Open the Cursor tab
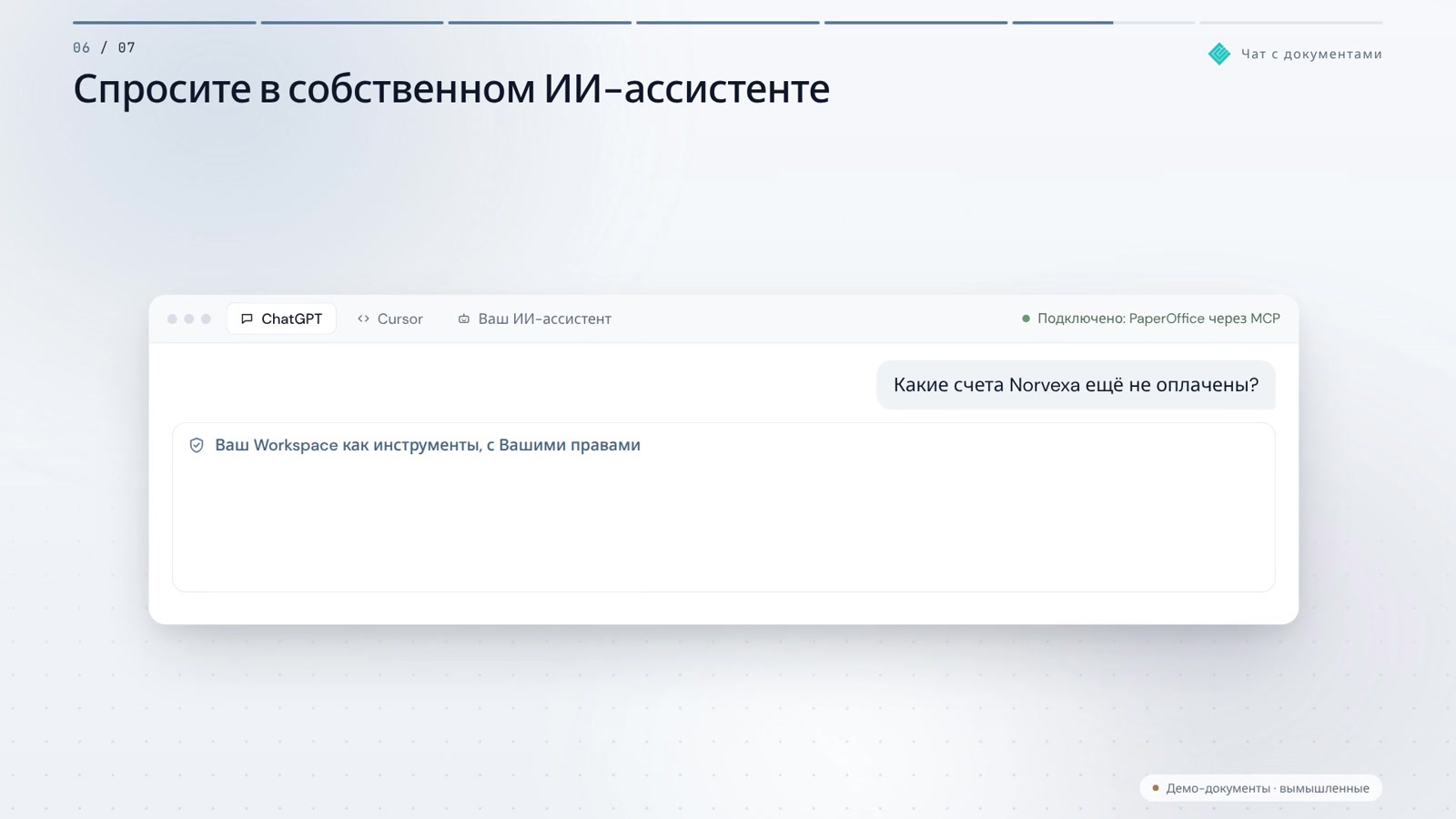Viewport: 1456px width, 819px height. pyautogui.click(x=390, y=318)
